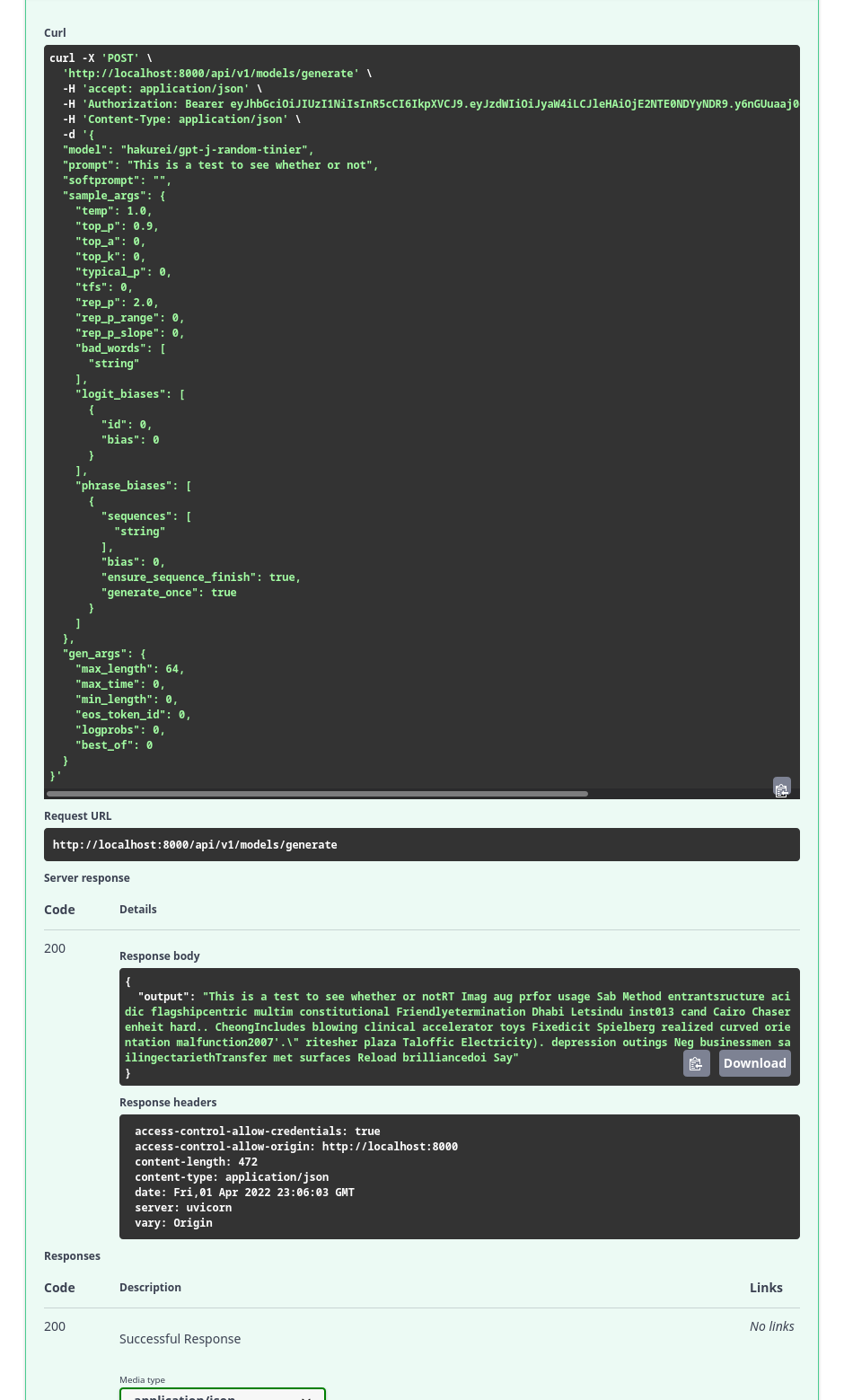
Task: Click the dropdown chevron next to application/json
Action: click(305, 1394)
